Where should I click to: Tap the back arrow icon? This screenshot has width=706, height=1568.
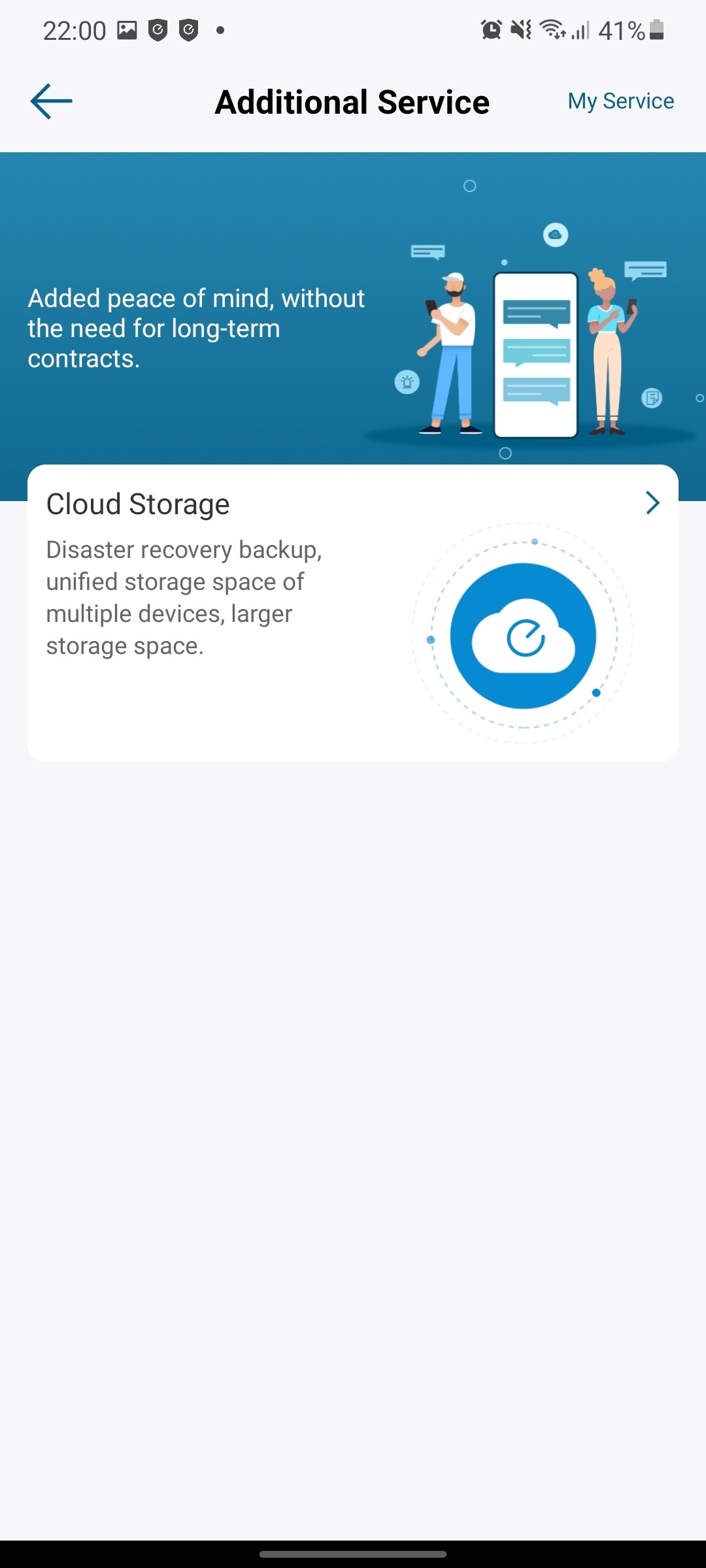coord(51,101)
